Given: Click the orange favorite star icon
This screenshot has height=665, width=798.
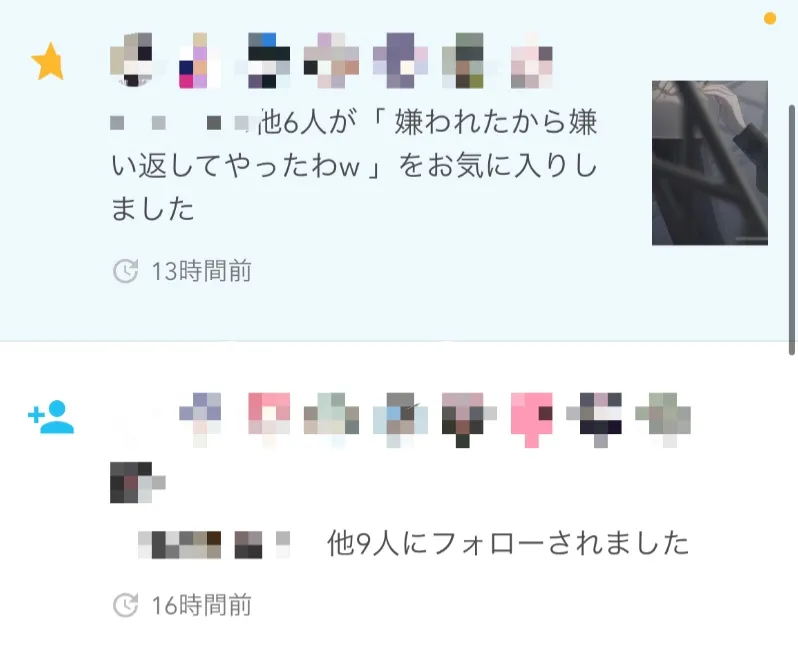Looking at the screenshot, I should click(x=48, y=61).
